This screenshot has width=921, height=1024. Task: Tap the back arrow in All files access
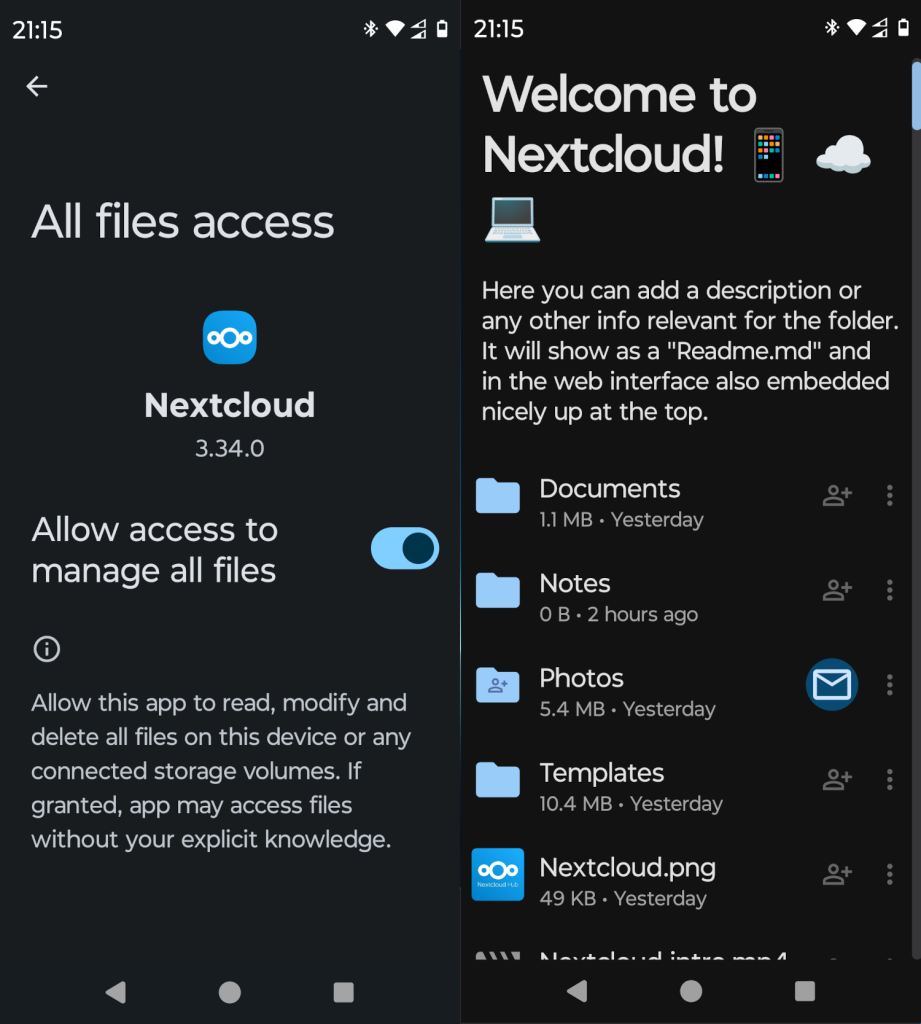[x=37, y=87]
